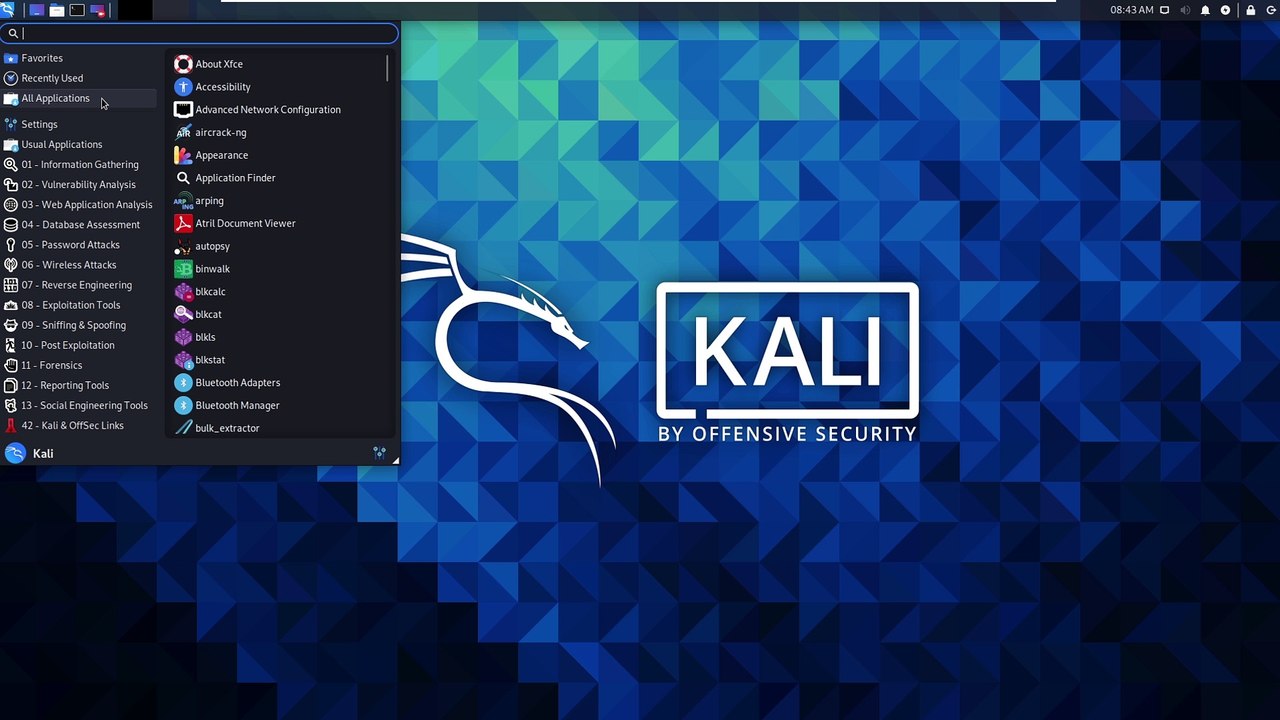The height and width of the screenshot is (720, 1280).
Task: Click the menu search input field
Action: [x=200, y=33]
